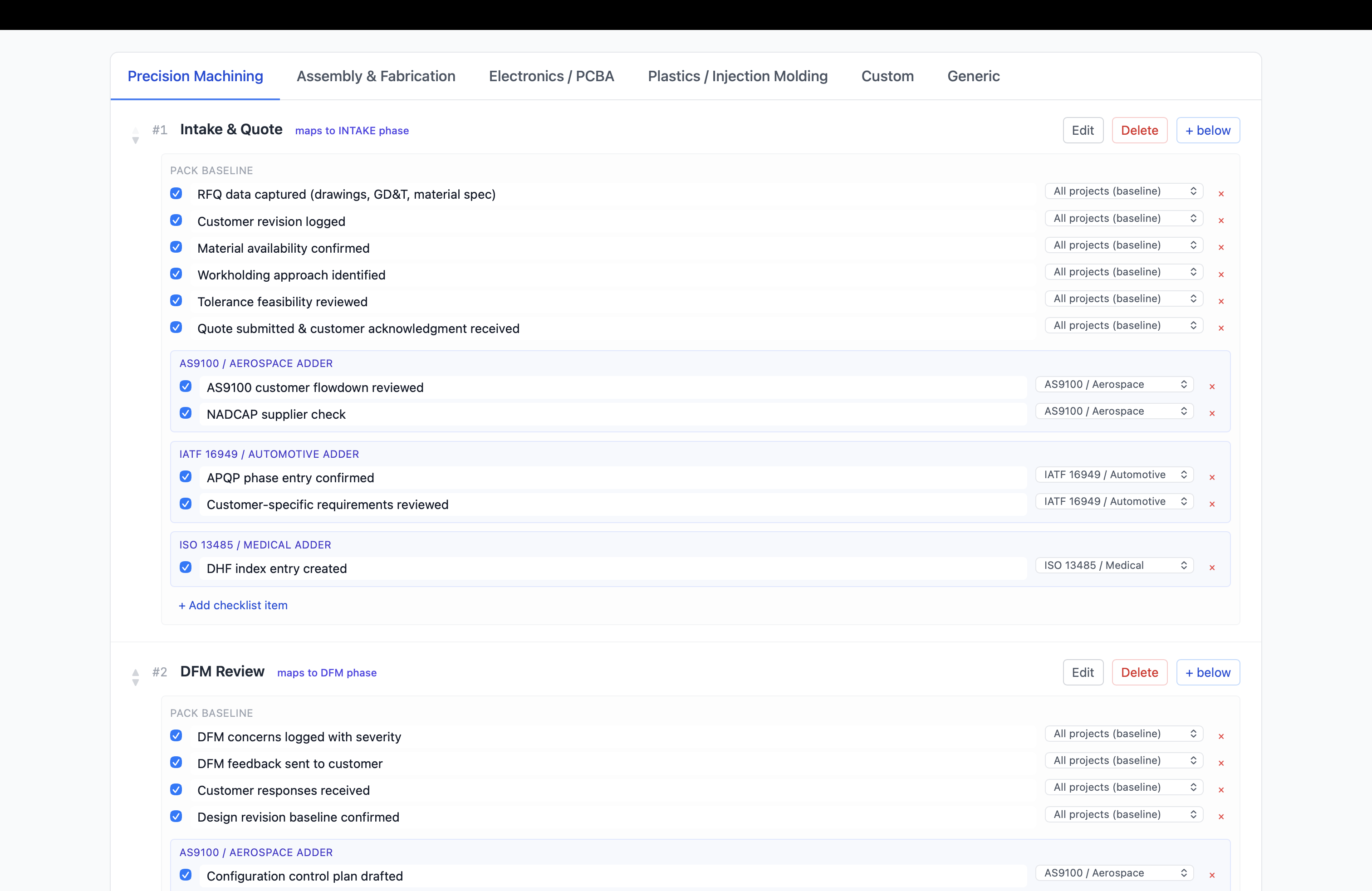Click 'ISO 13485 / MEDICAL ADDER' heading
This screenshot has height=891, width=1372.
click(255, 545)
